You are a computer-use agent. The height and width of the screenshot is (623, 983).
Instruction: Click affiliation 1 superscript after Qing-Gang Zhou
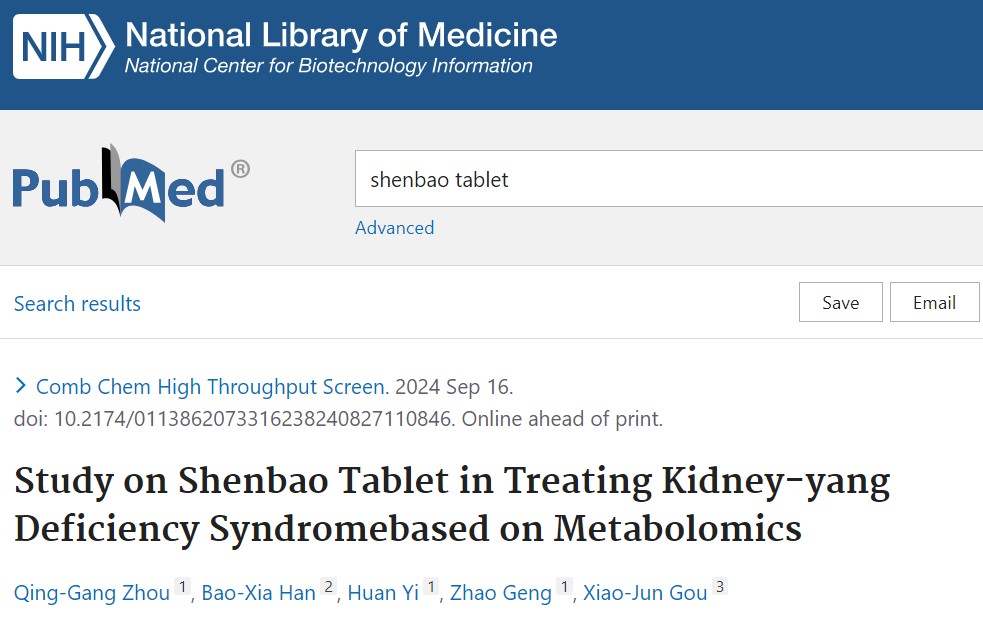182,588
